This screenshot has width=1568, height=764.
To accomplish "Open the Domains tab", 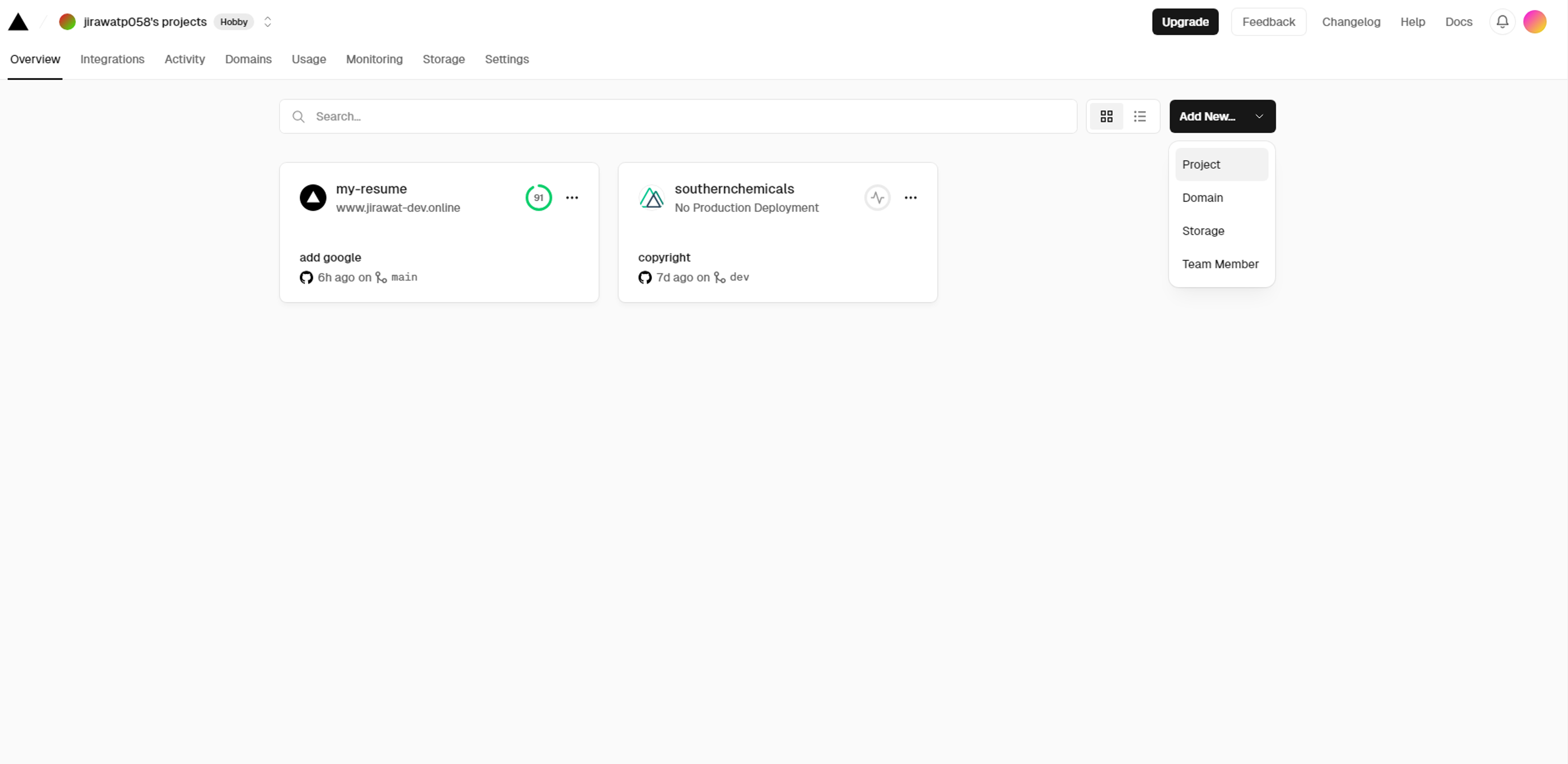I will click(x=248, y=59).
